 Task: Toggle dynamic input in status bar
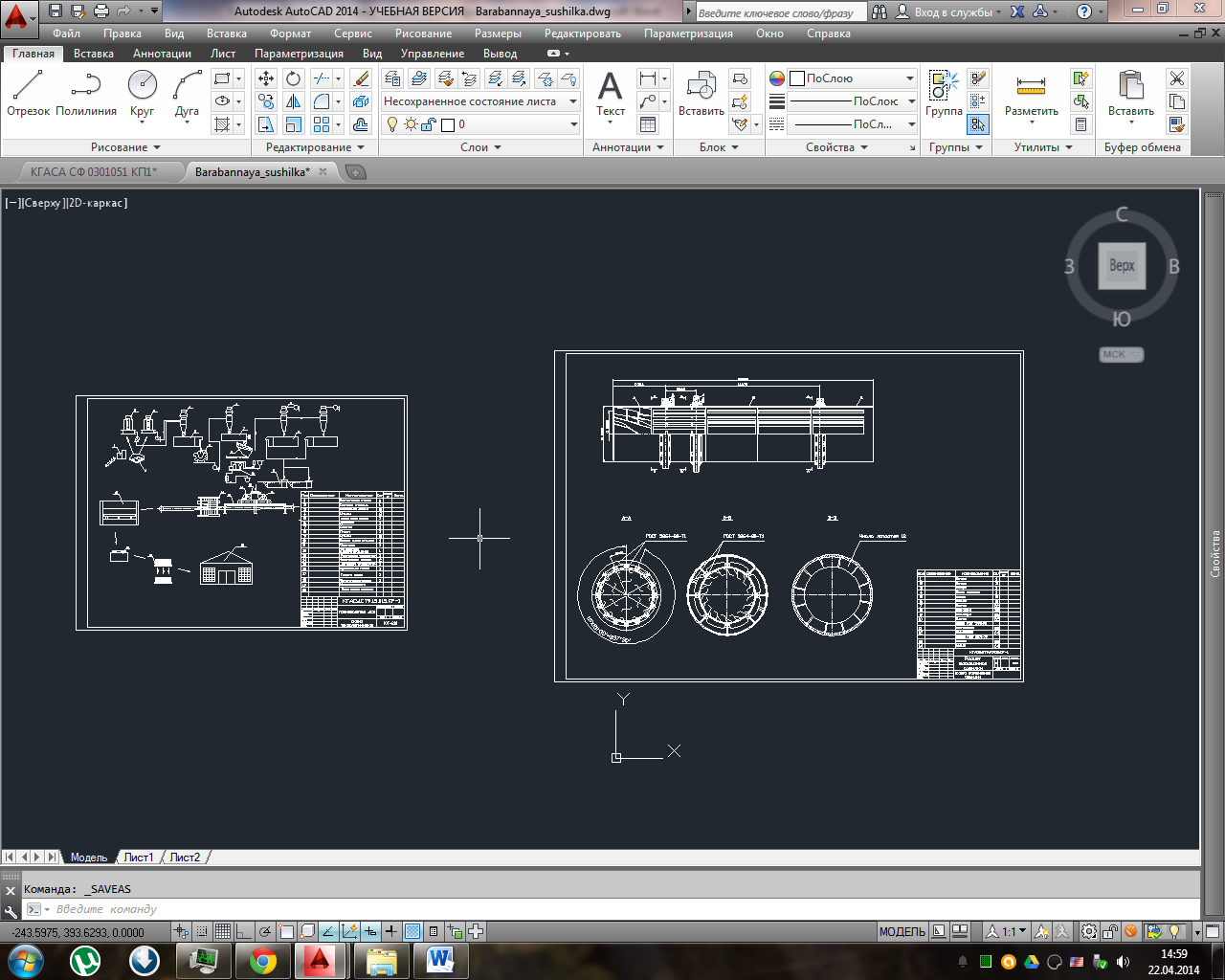tap(370, 931)
